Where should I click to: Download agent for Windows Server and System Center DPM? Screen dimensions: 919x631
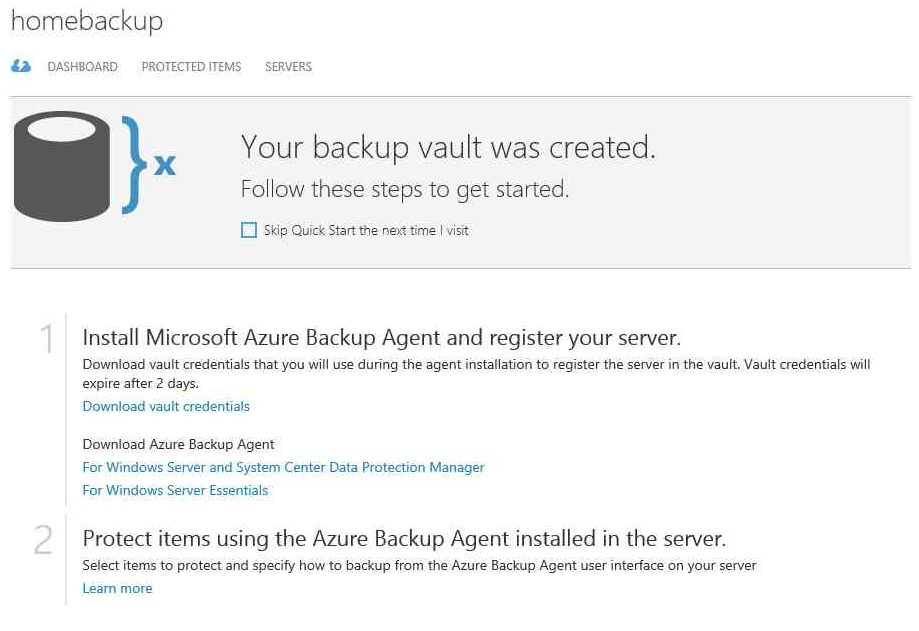(283, 467)
